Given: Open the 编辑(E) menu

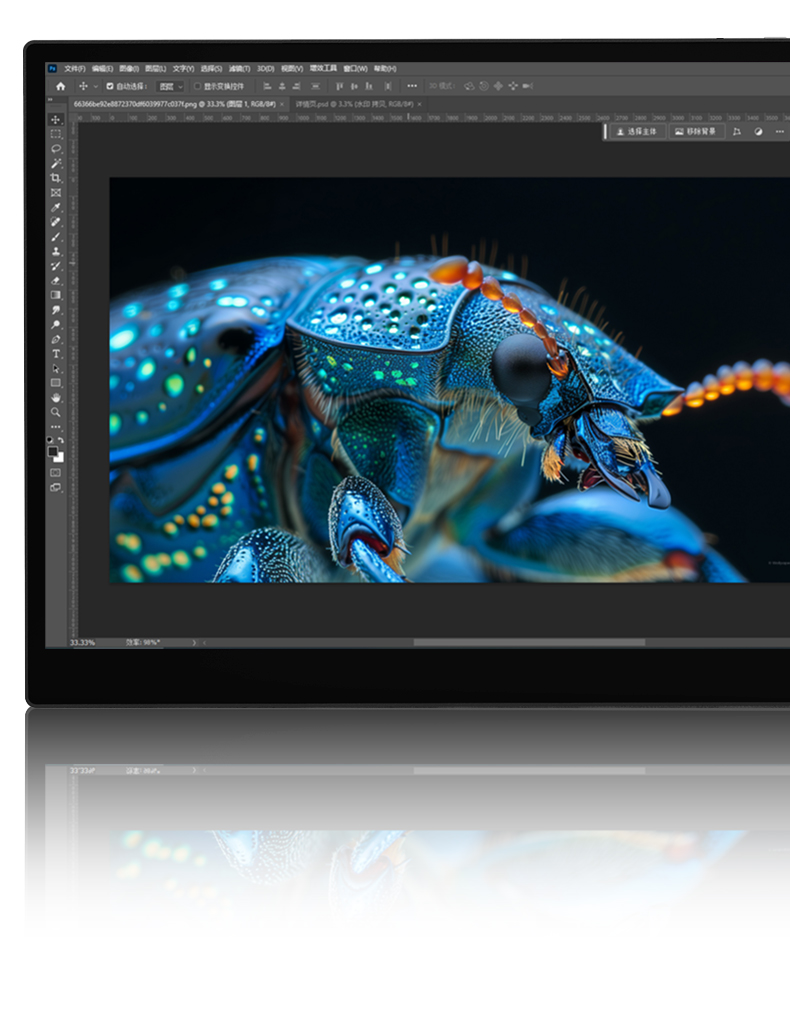Looking at the screenshot, I should pyautogui.click(x=102, y=69).
